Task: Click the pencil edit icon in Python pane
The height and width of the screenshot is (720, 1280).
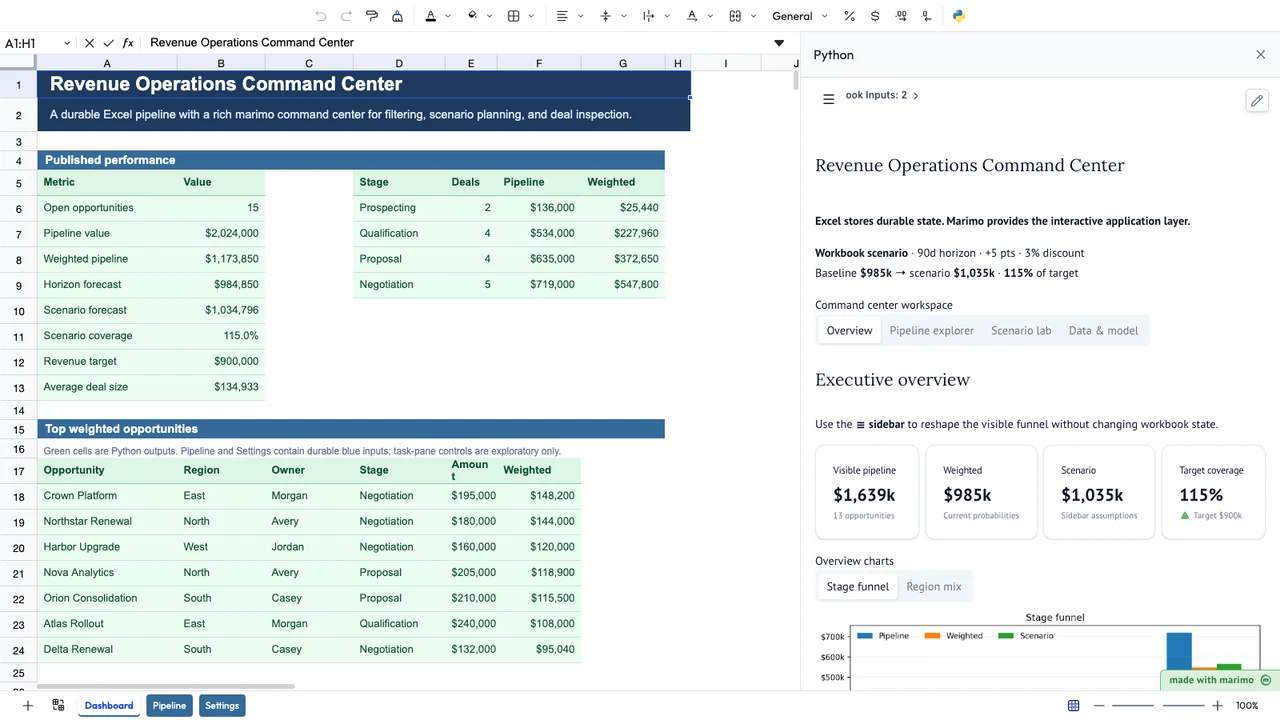Action: click(1257, 100)
